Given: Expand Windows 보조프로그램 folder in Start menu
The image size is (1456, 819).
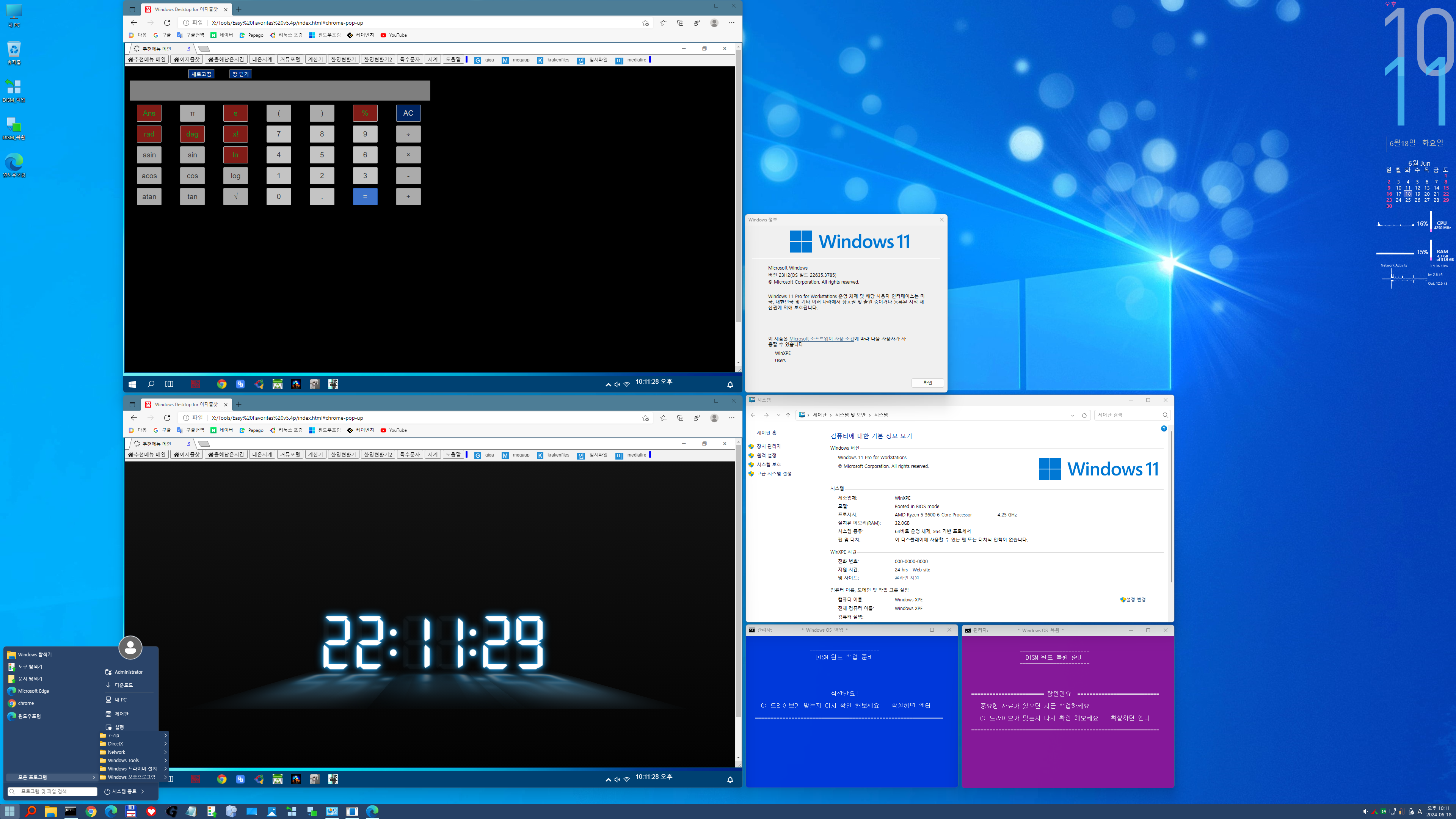Looking at the screenshot, I should (133, 777).
